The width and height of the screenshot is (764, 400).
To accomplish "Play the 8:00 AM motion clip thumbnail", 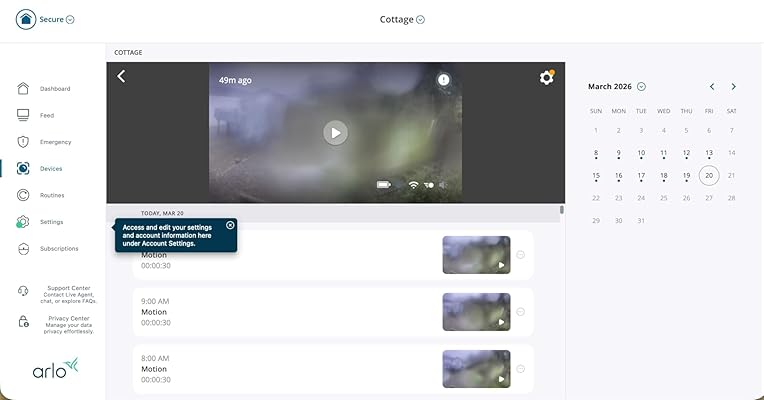I will pos(477,369).
